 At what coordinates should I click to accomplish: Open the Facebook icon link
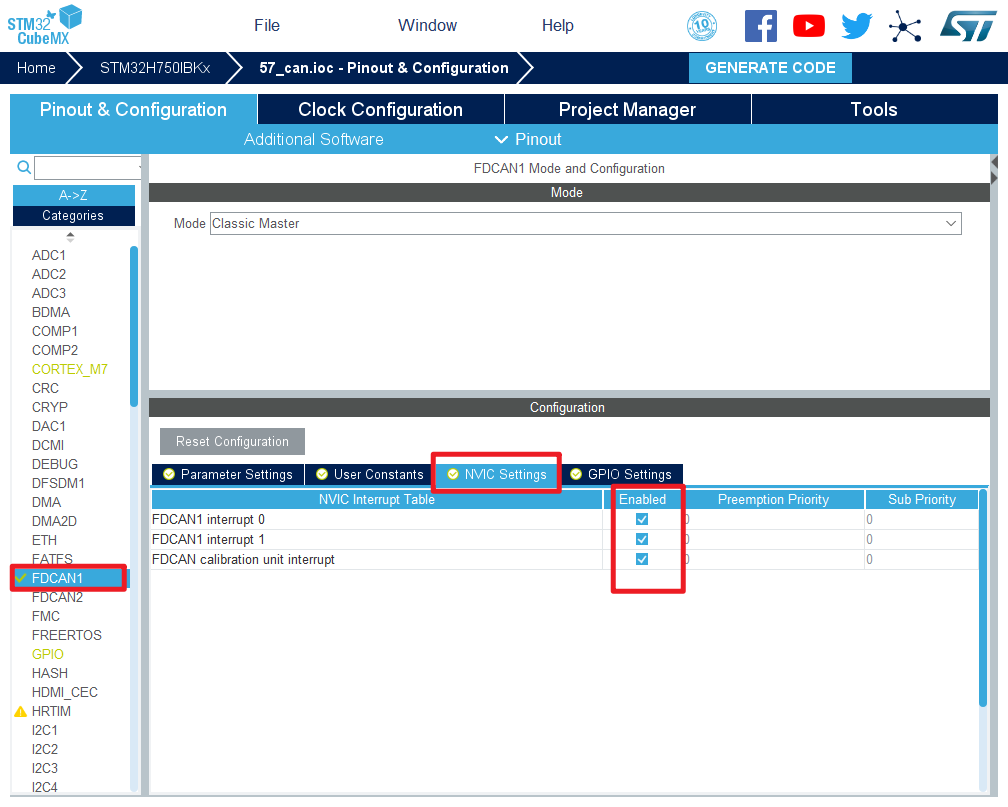point(760,26)
